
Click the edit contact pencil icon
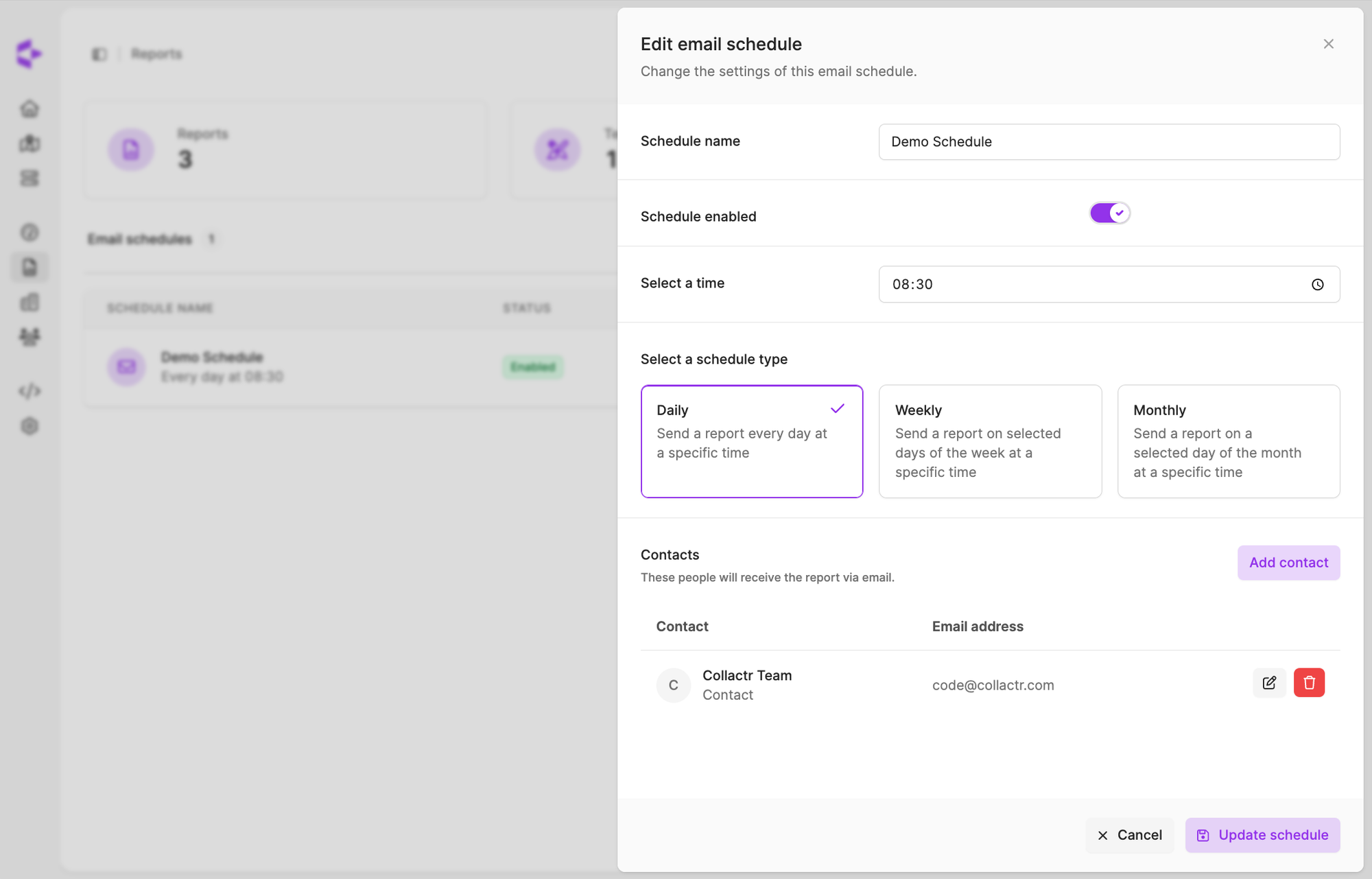tap(1269, 683)
